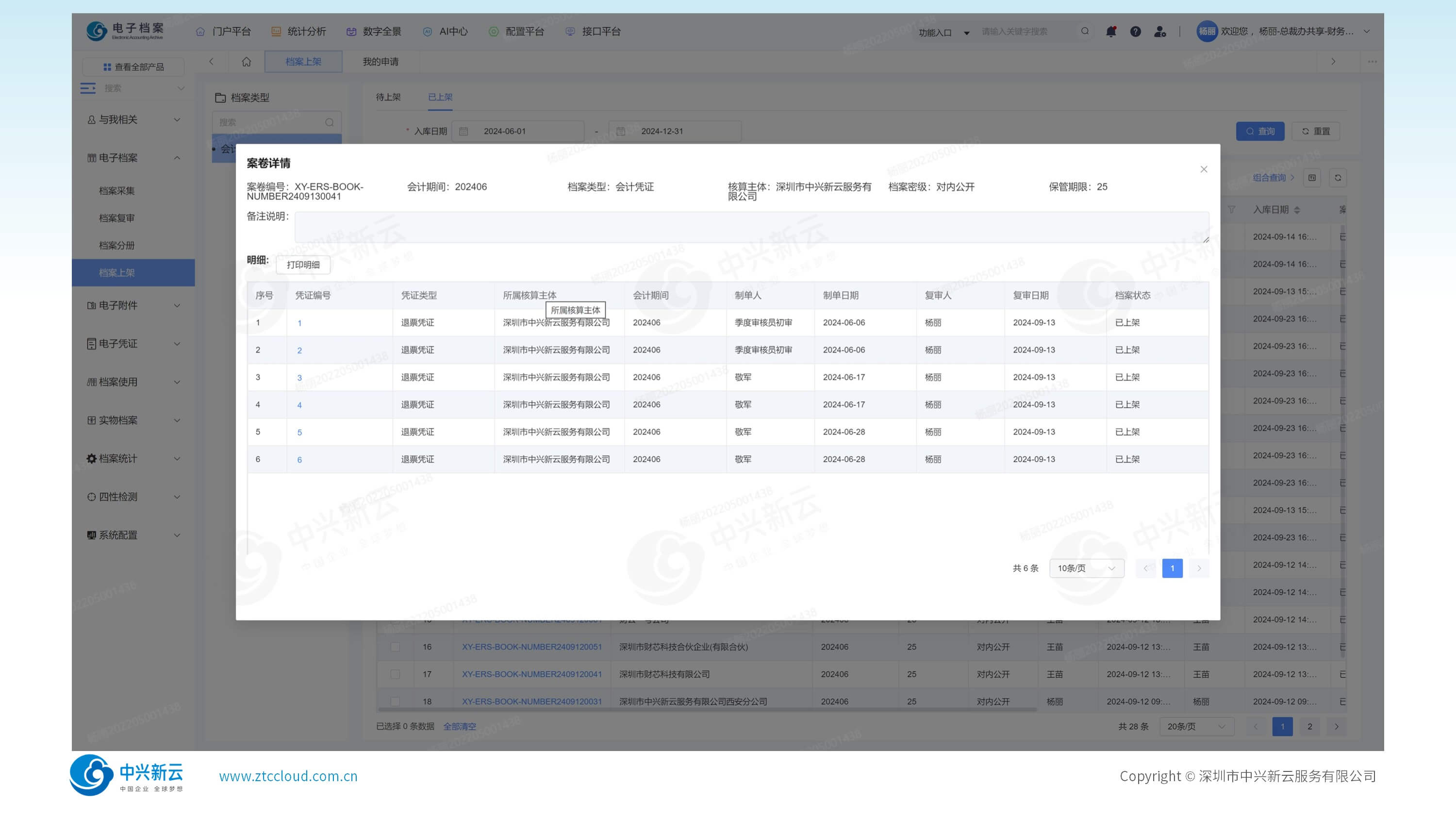1456x819 pixels.
Task: Open the 配置平台 menu
Action: point(516,32)
